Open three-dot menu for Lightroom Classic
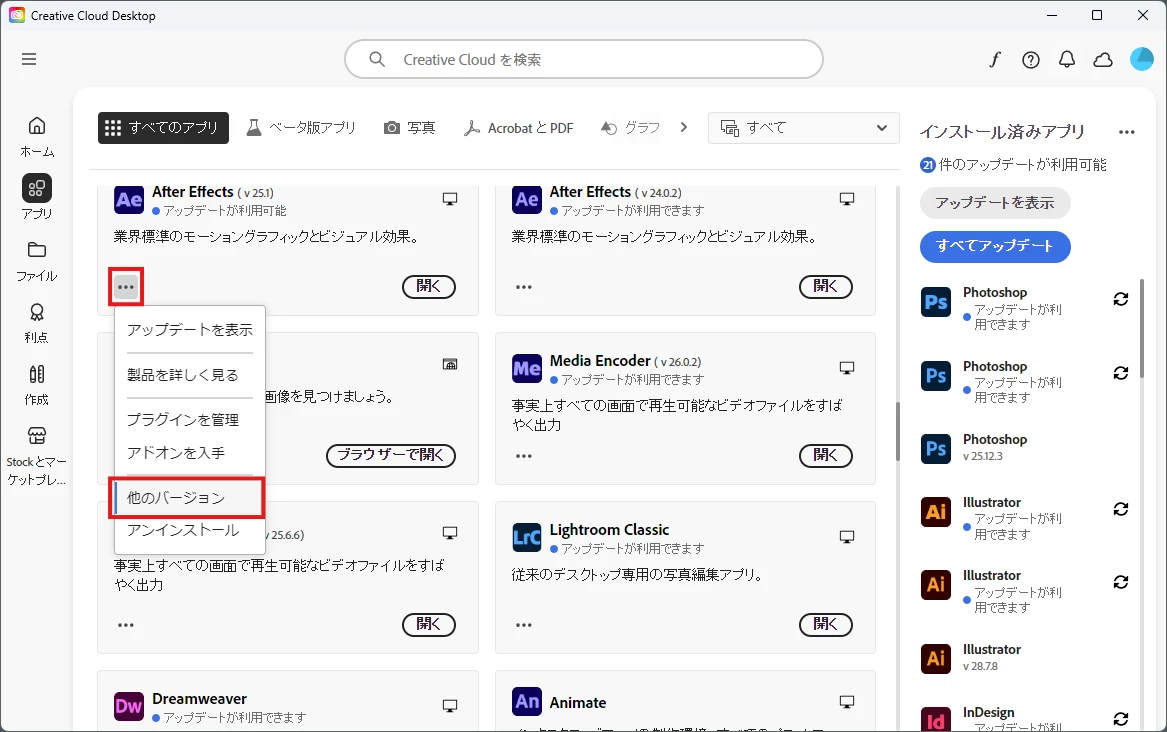 point(524,625)
